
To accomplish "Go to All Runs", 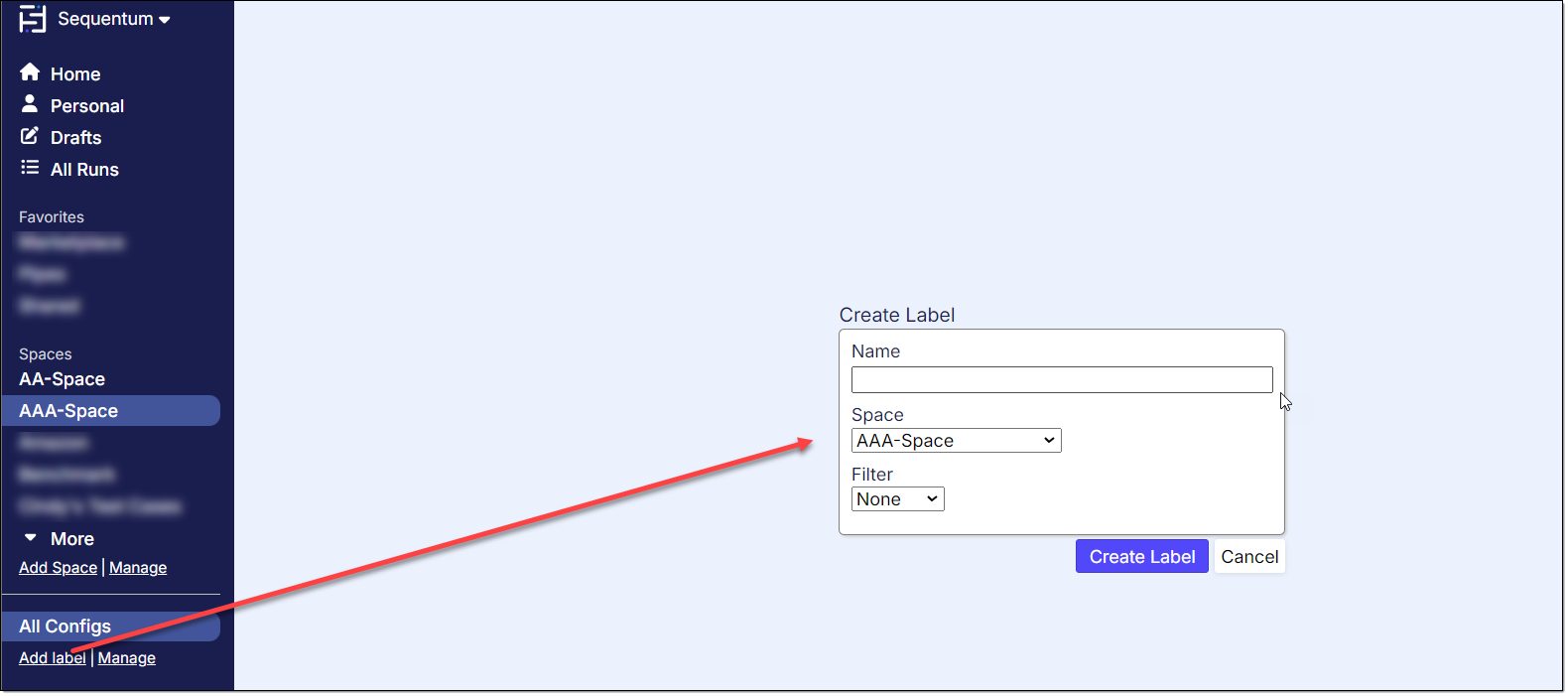I will 84,170.
